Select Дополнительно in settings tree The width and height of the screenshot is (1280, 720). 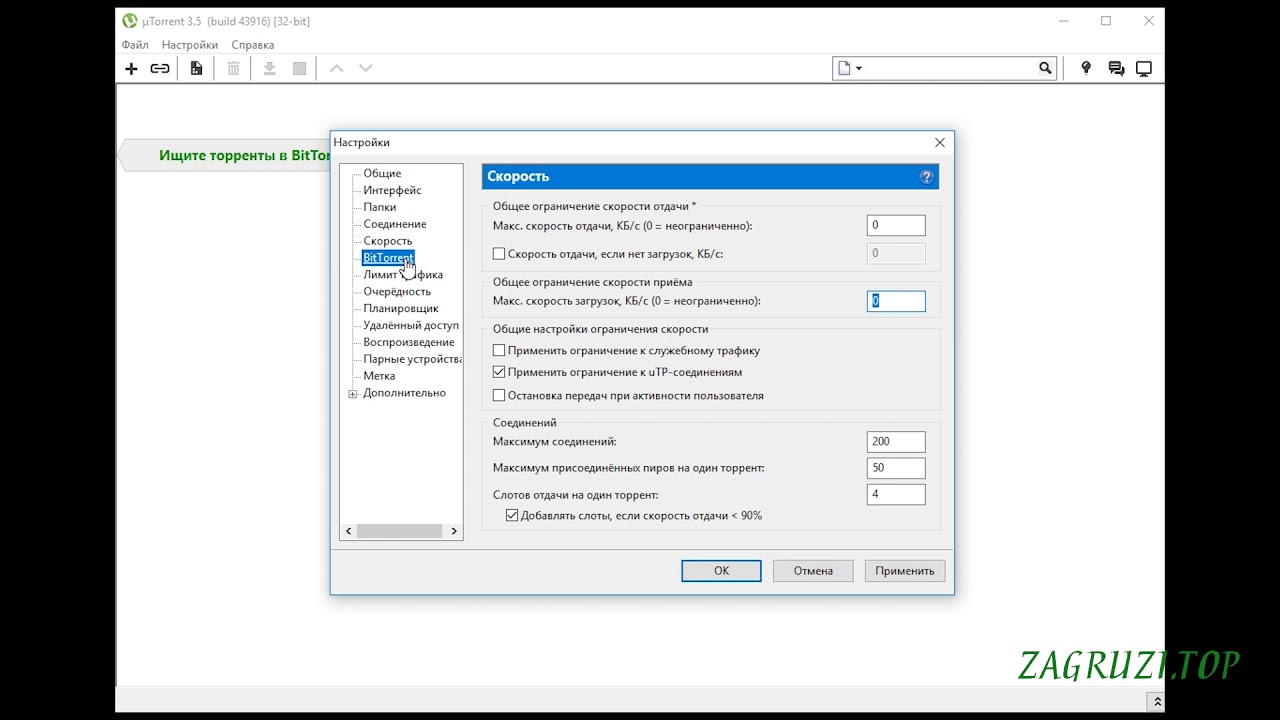pos(404,393)
